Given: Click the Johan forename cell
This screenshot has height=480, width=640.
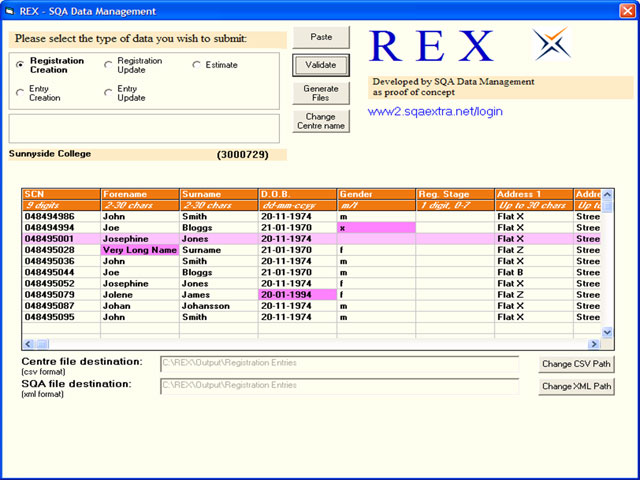Looking at the screenshot, I should 140,306.
